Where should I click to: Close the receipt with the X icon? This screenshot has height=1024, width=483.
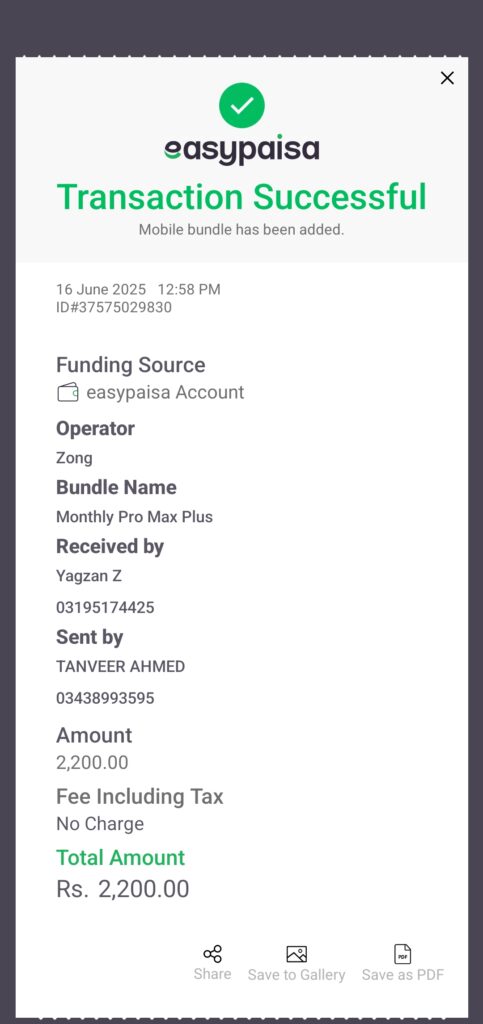coord(447,78)
